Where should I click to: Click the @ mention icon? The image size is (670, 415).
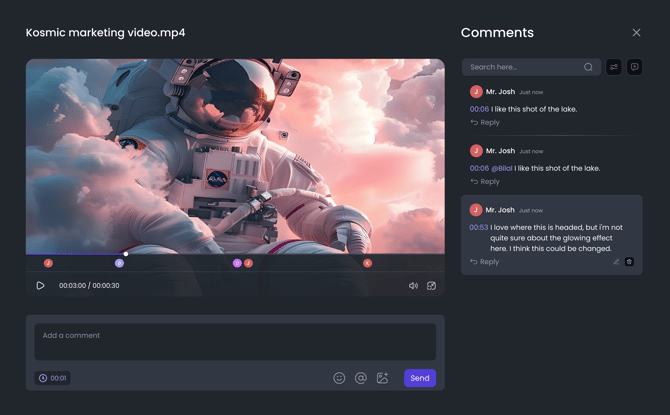tap(361, 378)
